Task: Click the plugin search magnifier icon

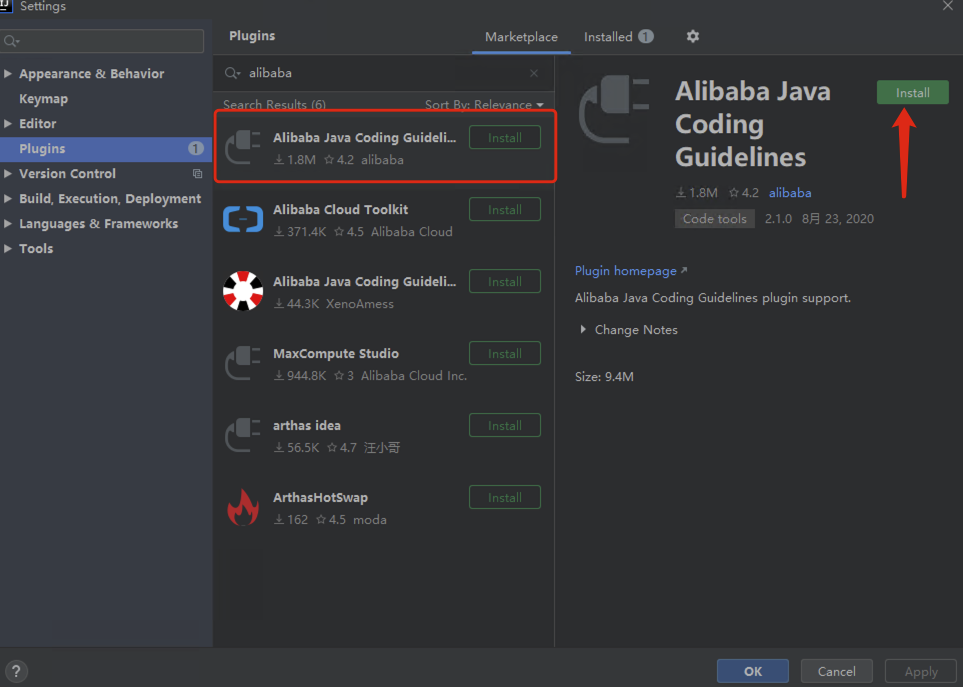Action: click(x=232, y=73)
